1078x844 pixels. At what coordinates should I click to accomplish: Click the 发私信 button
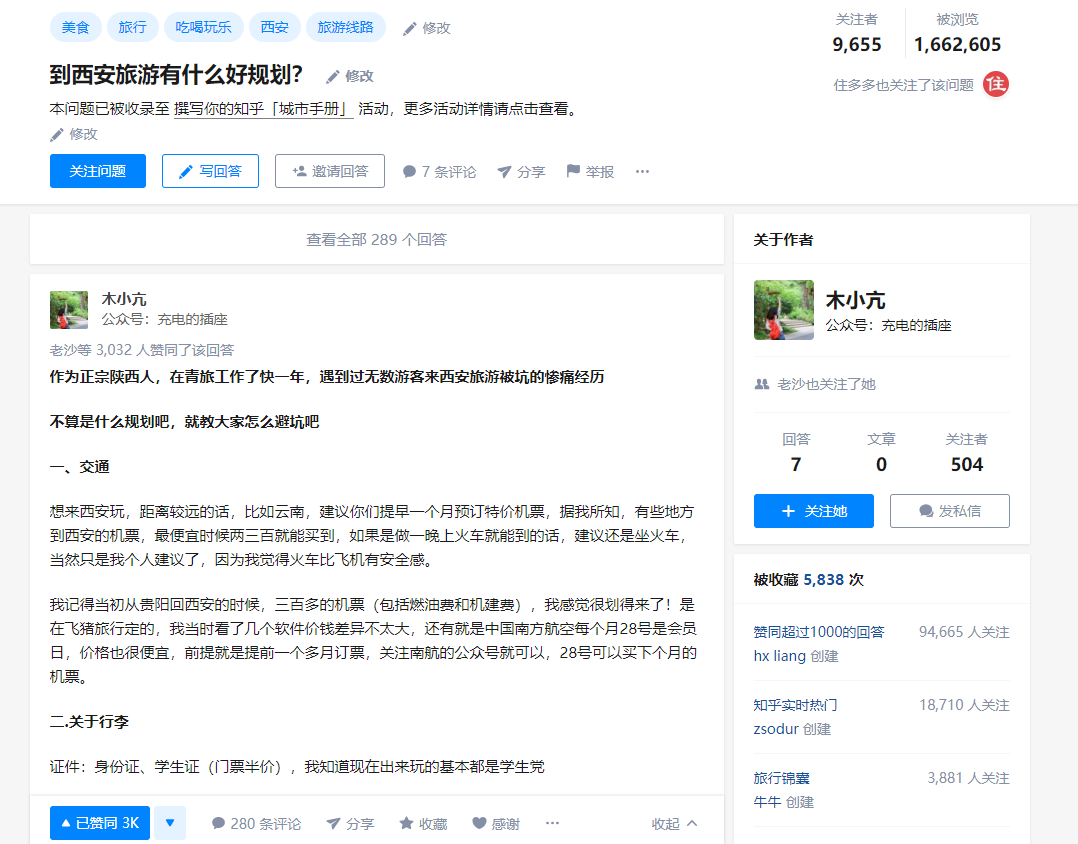coord(949,511)
